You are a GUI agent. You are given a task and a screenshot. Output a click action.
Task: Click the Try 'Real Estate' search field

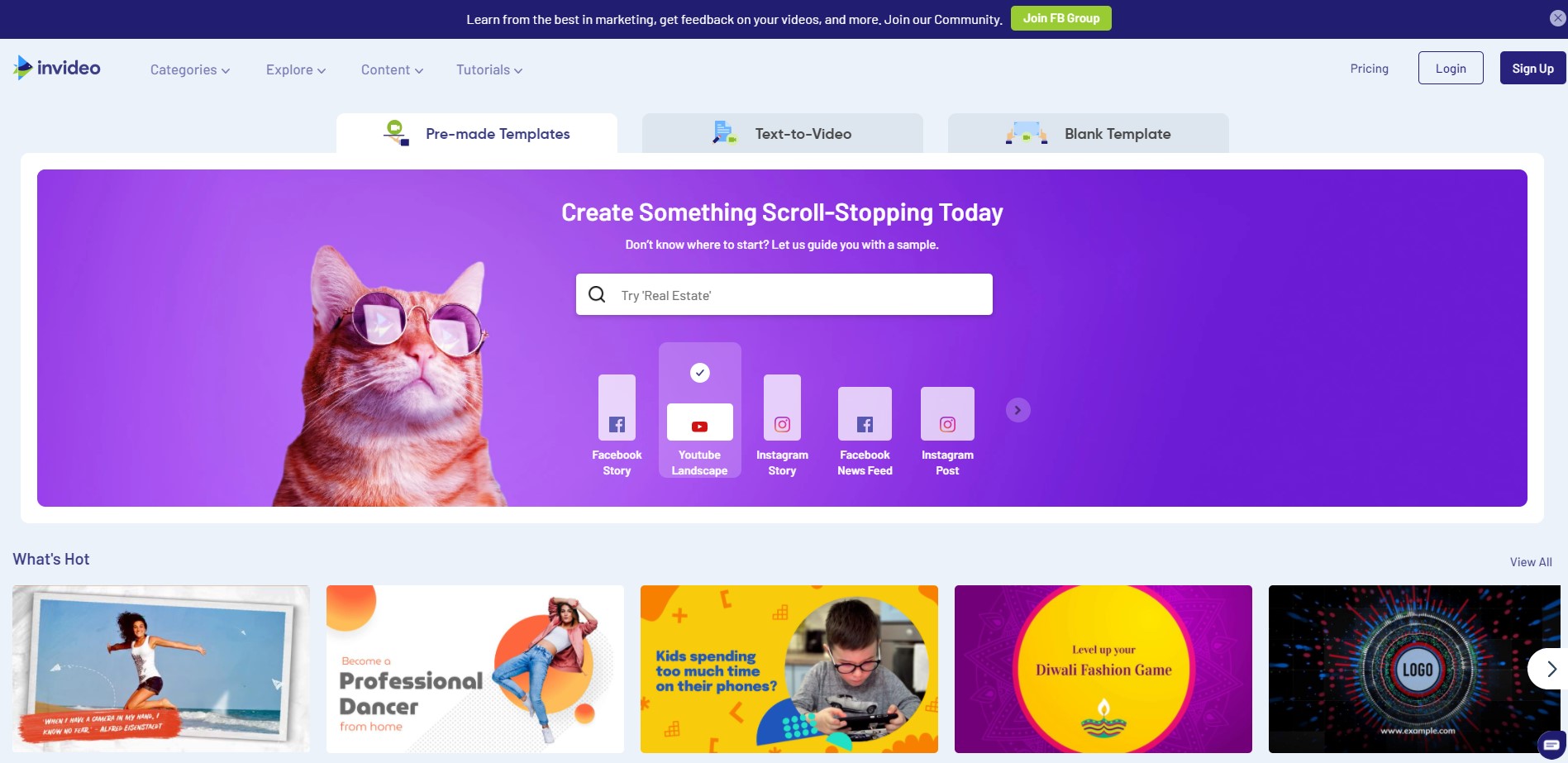(x=784, y=294)
